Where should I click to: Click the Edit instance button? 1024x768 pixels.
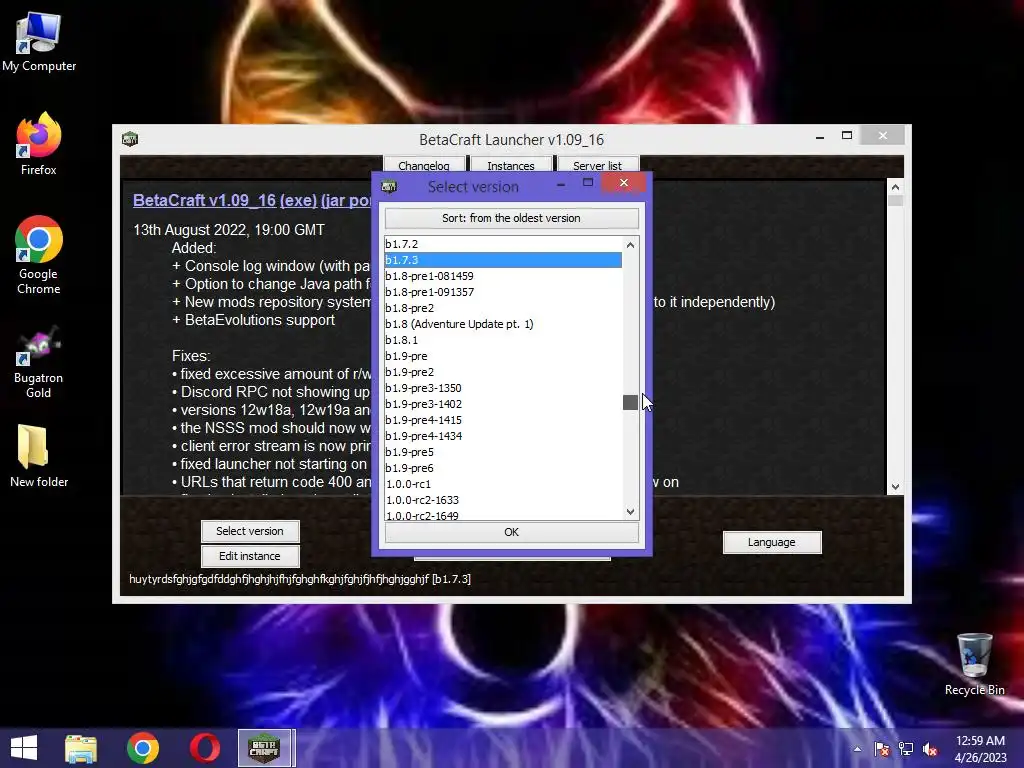[x=250, y=556]
